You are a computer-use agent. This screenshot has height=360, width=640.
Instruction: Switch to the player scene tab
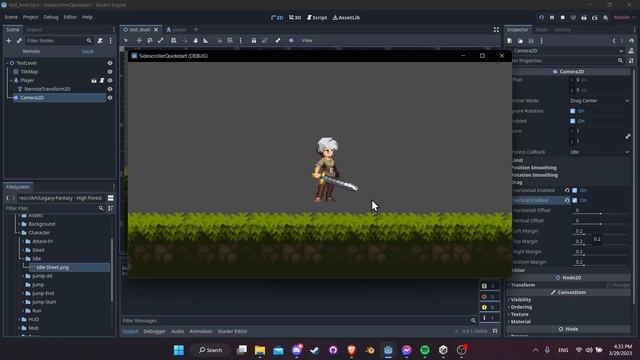[176, 29]
